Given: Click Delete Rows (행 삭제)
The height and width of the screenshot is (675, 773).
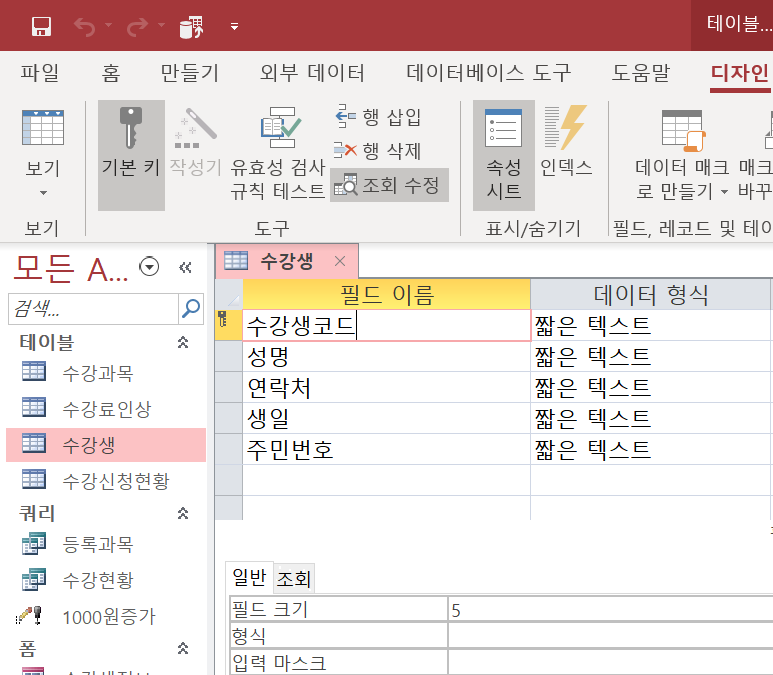Looking at the screenshot, I should 379,151.
